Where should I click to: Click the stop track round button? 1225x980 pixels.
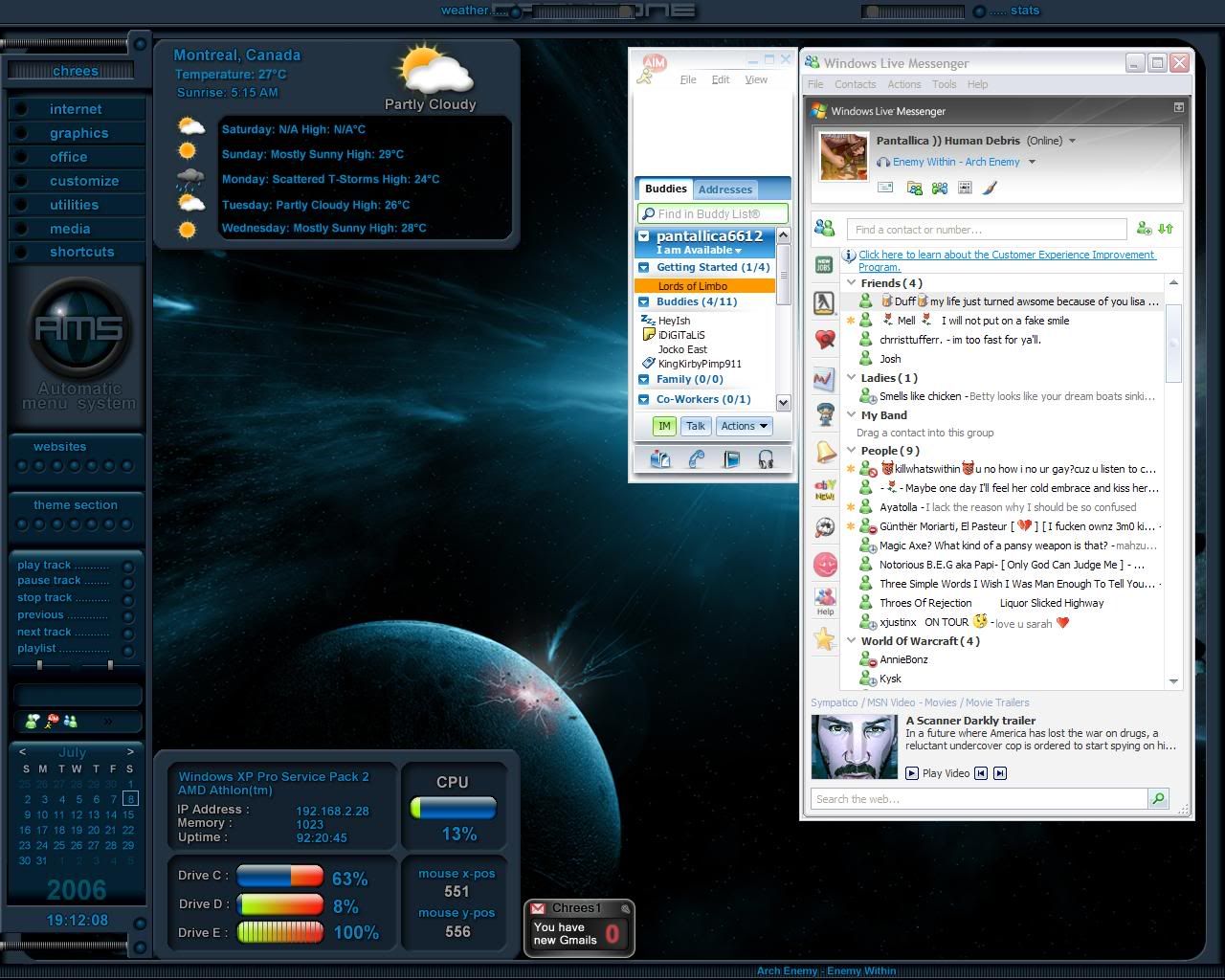(128, 600)
